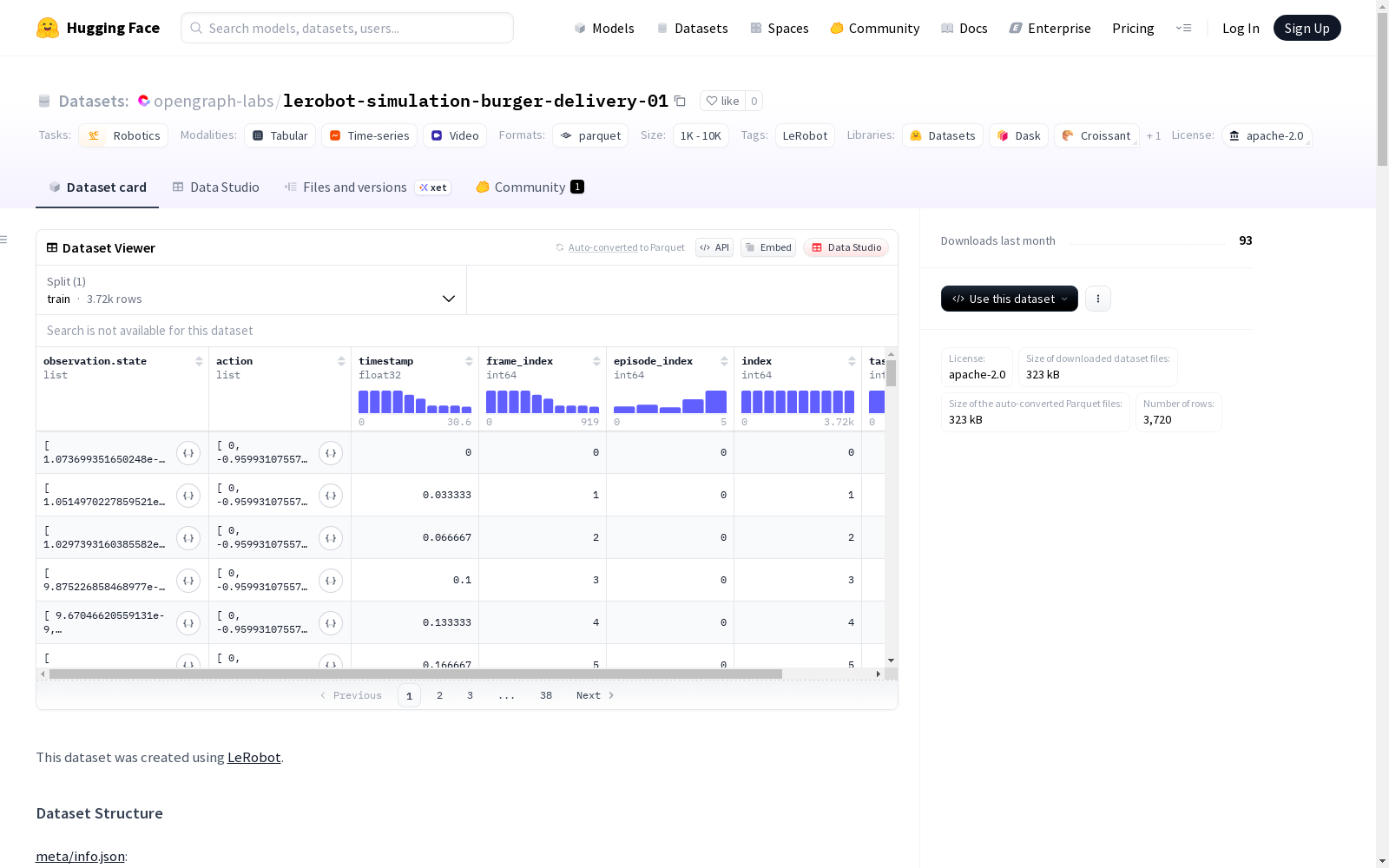Go to page 3 of the table

coord(471,695)
